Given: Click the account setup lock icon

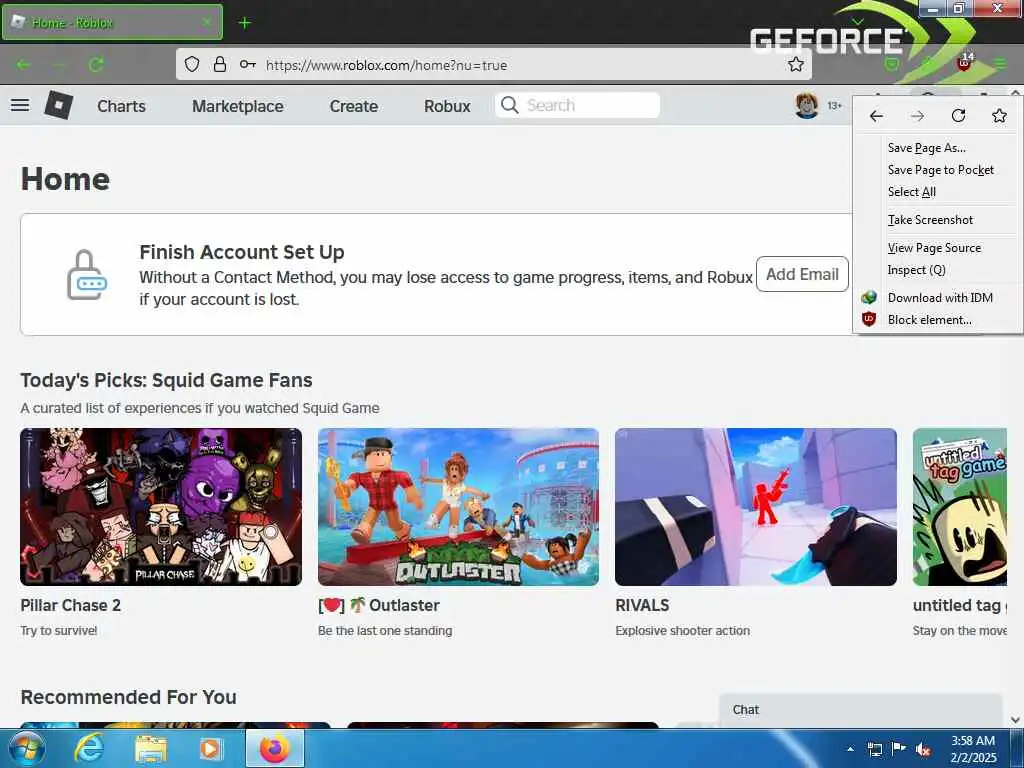Looking at the screenshot, I should pos(87,275).
